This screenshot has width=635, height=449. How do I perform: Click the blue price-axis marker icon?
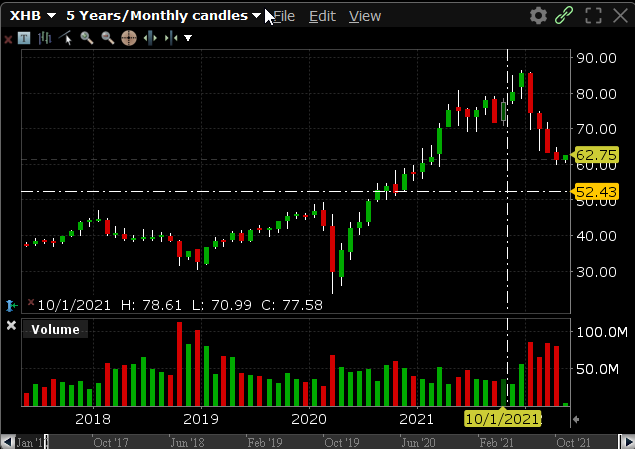pyautogui.click(x=11, y=305)
